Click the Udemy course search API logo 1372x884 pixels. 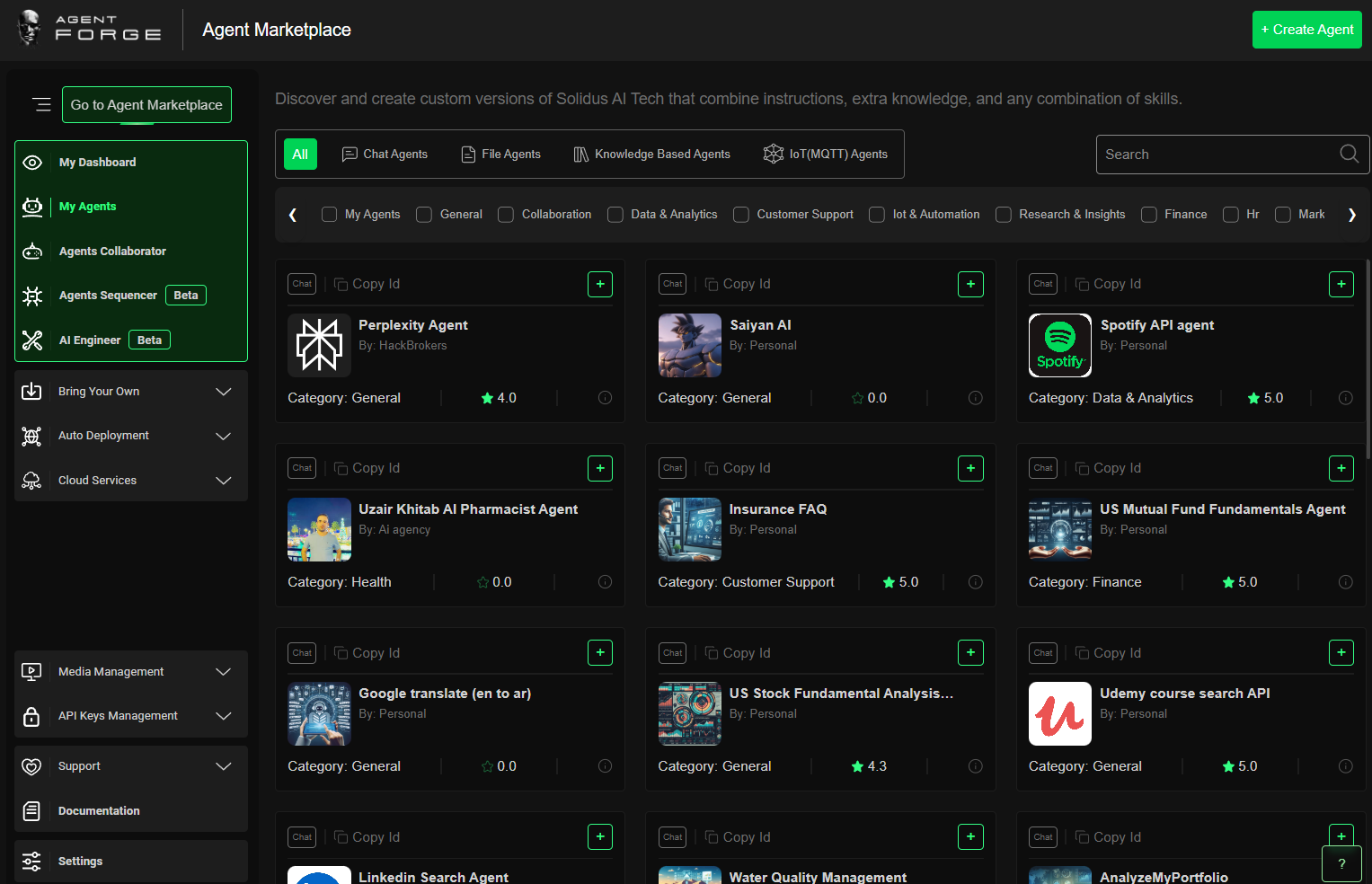point(1060,714)
